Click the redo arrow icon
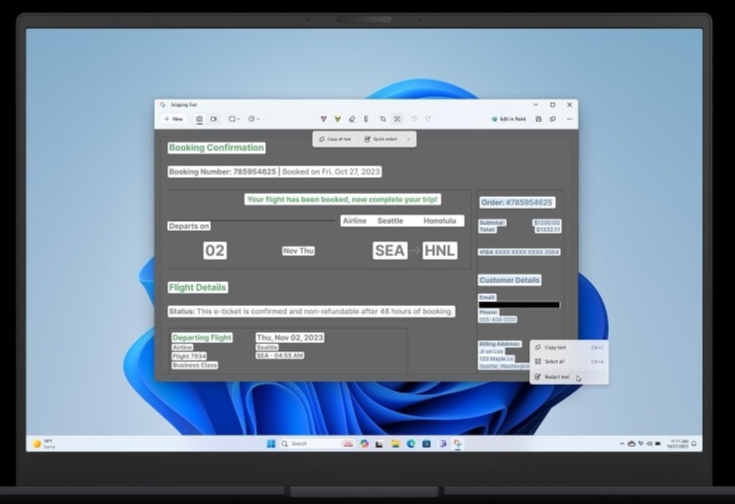 tap(428, 119)
